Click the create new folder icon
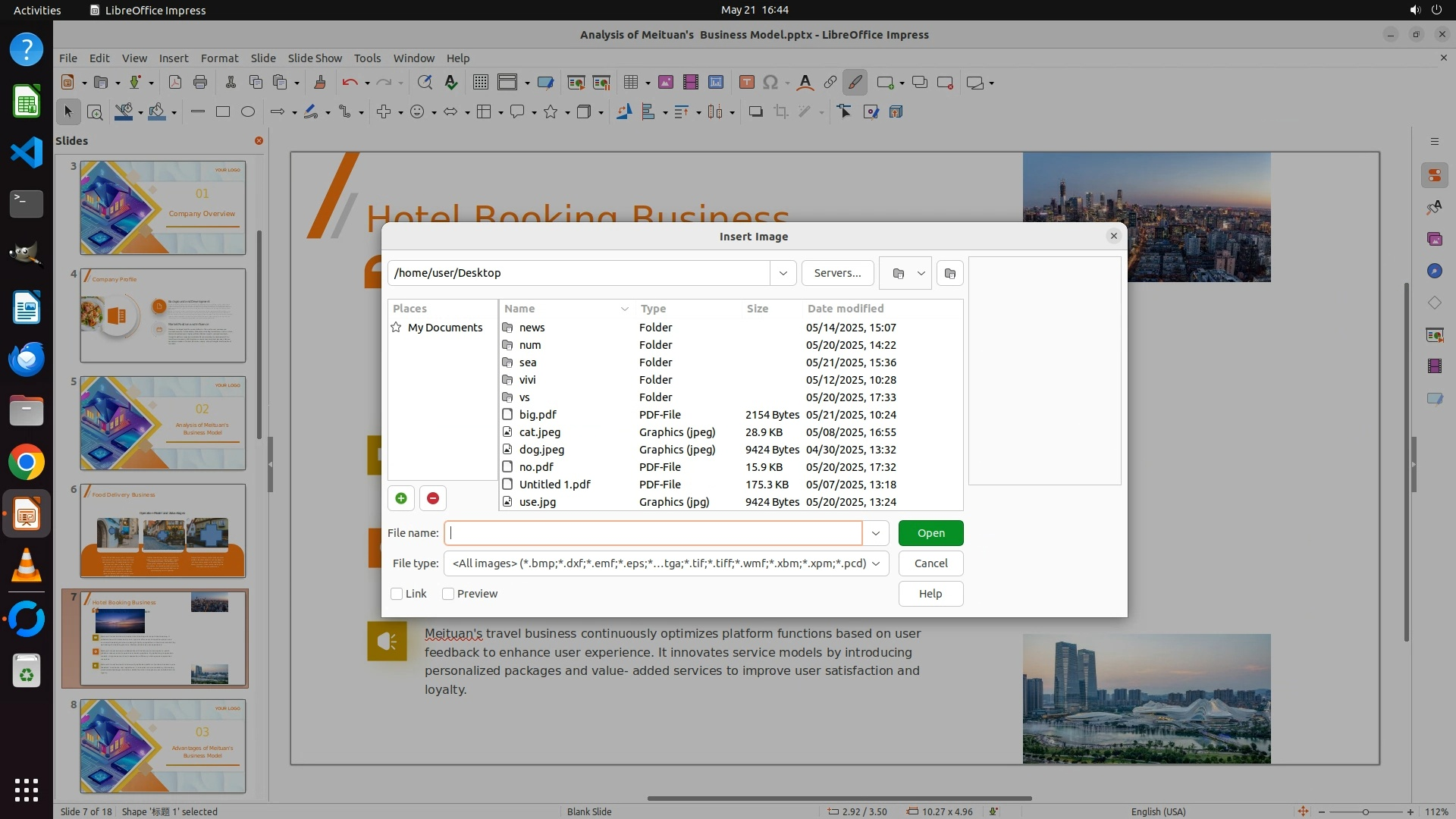The width and height of the screenshot is (1456, 819). (x=949, y=273)
